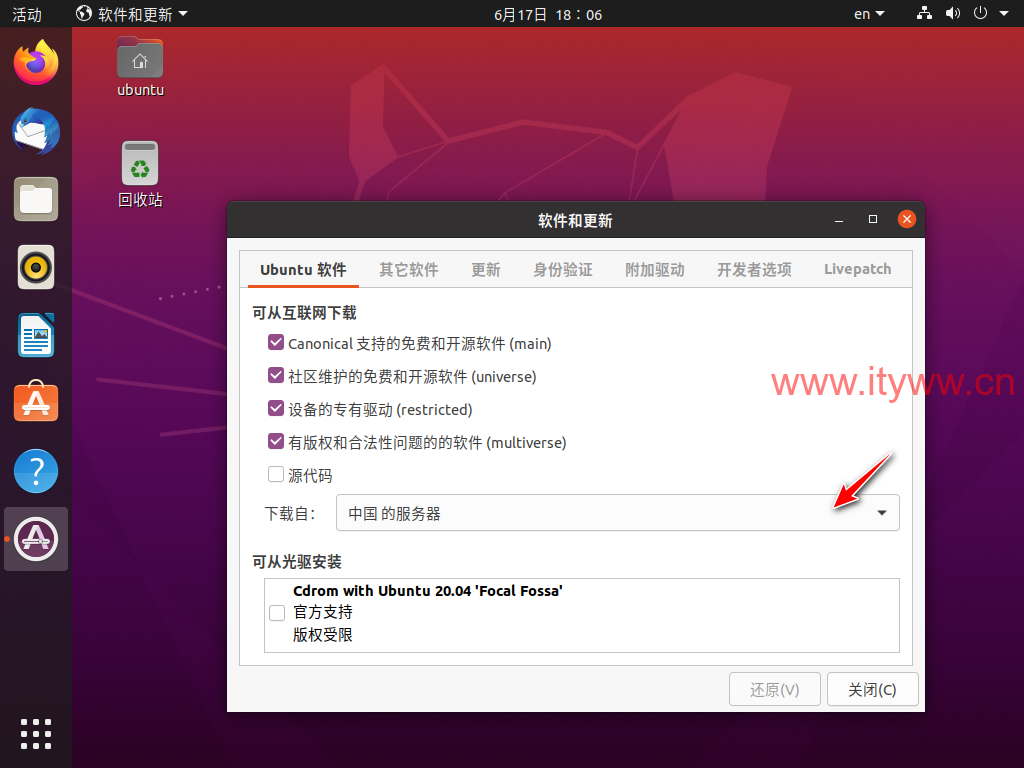This screenshot has width=1024, height=768.
Task: Launch LibreOffice Writer from the dock
Action: [x=36, y=335]
